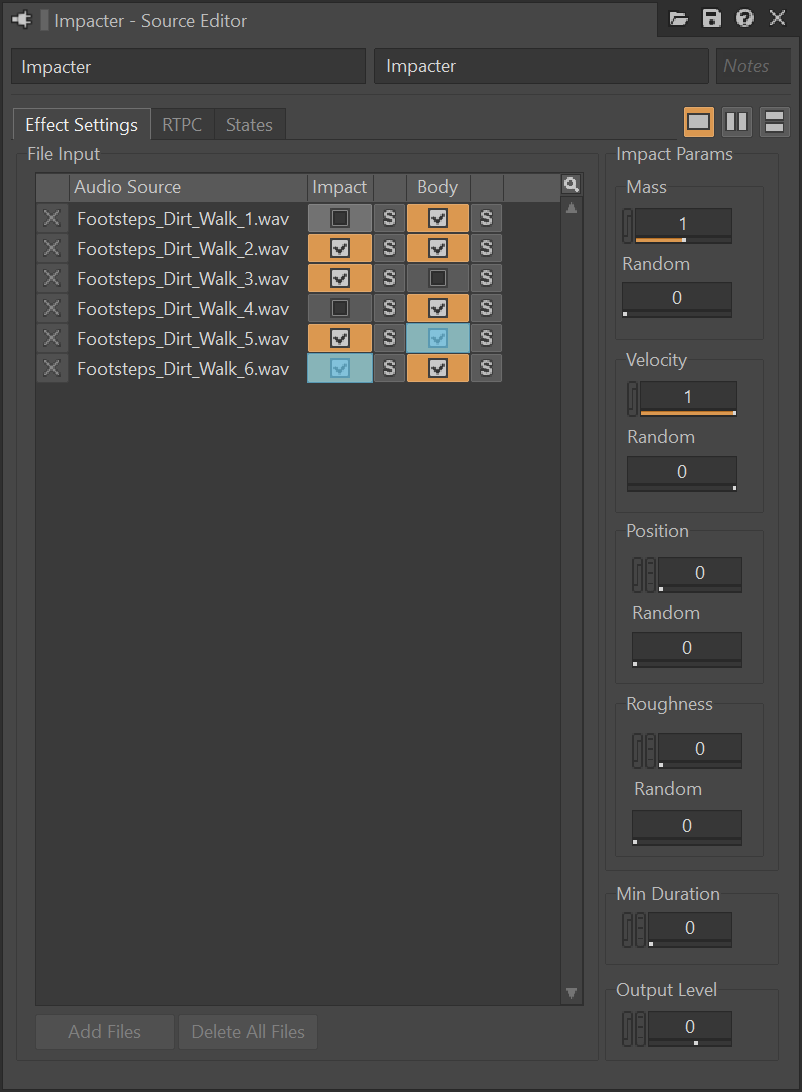Select single panel layout view icon

click(698, 123)
